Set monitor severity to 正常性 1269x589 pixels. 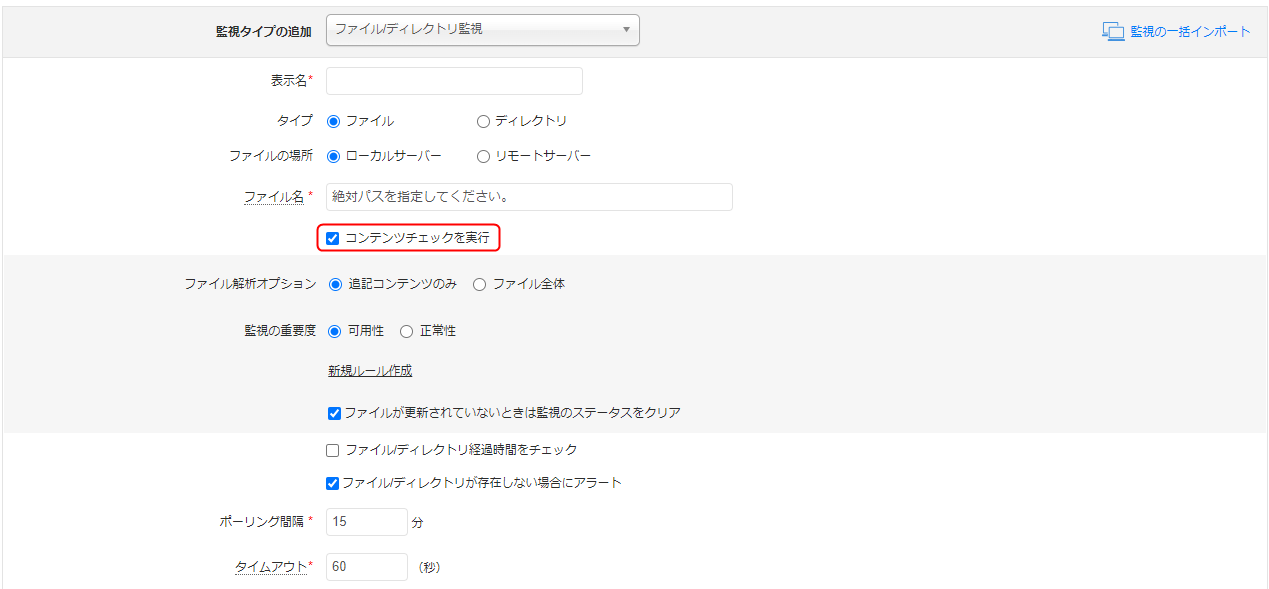point(406,331)
